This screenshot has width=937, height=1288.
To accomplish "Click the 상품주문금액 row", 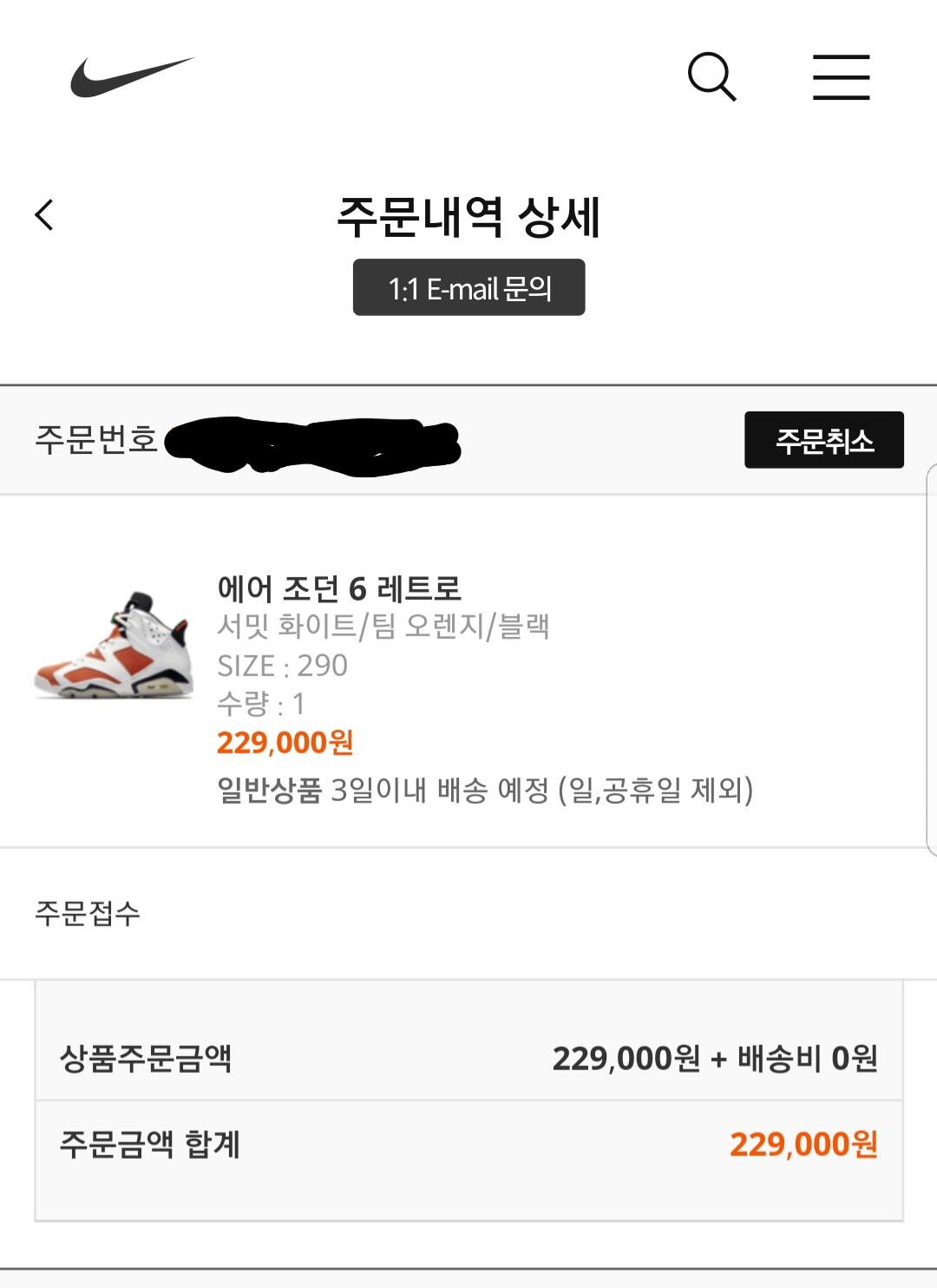I will 468,1058.
